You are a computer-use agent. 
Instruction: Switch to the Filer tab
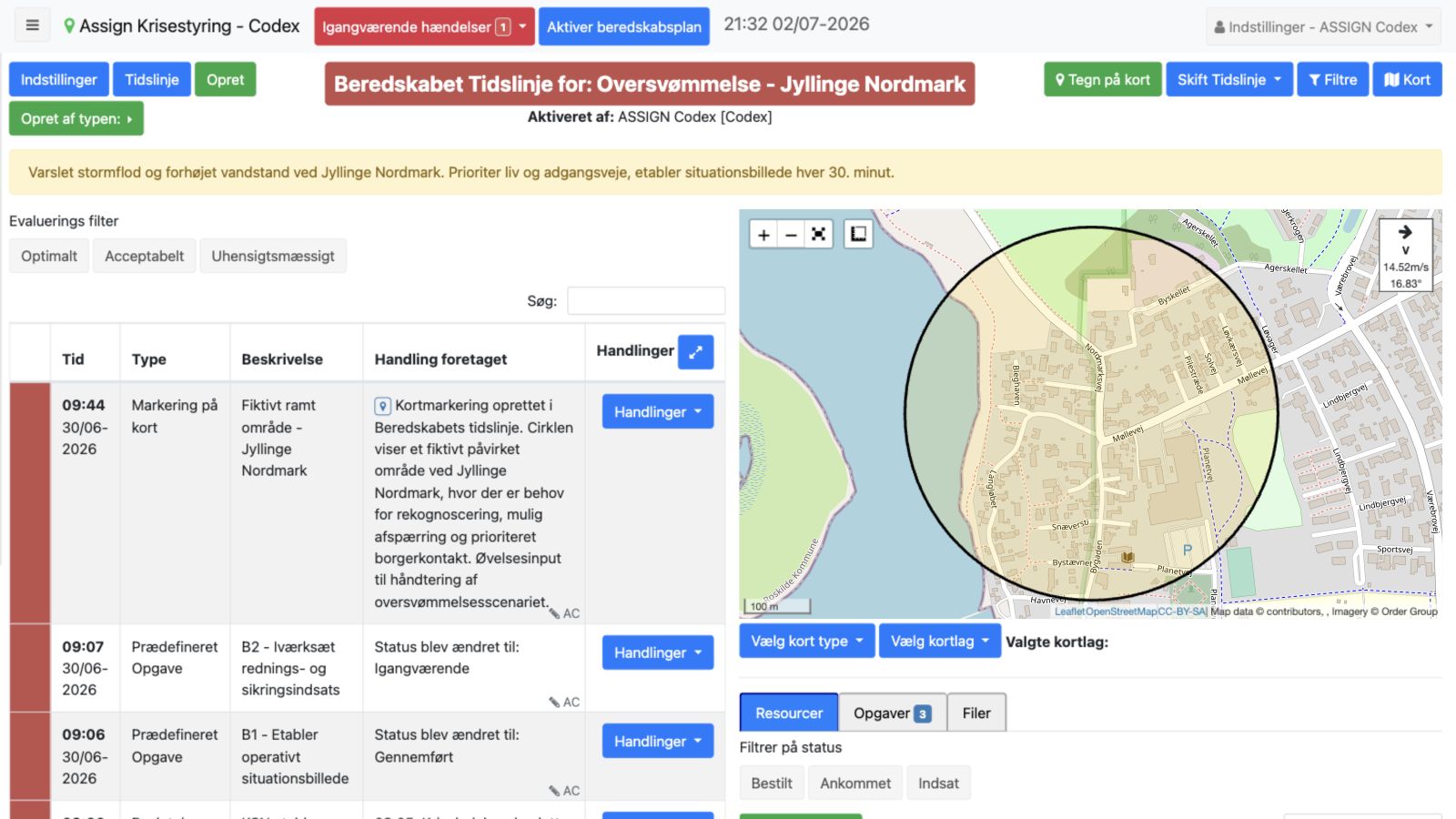[x=976, y=713]
